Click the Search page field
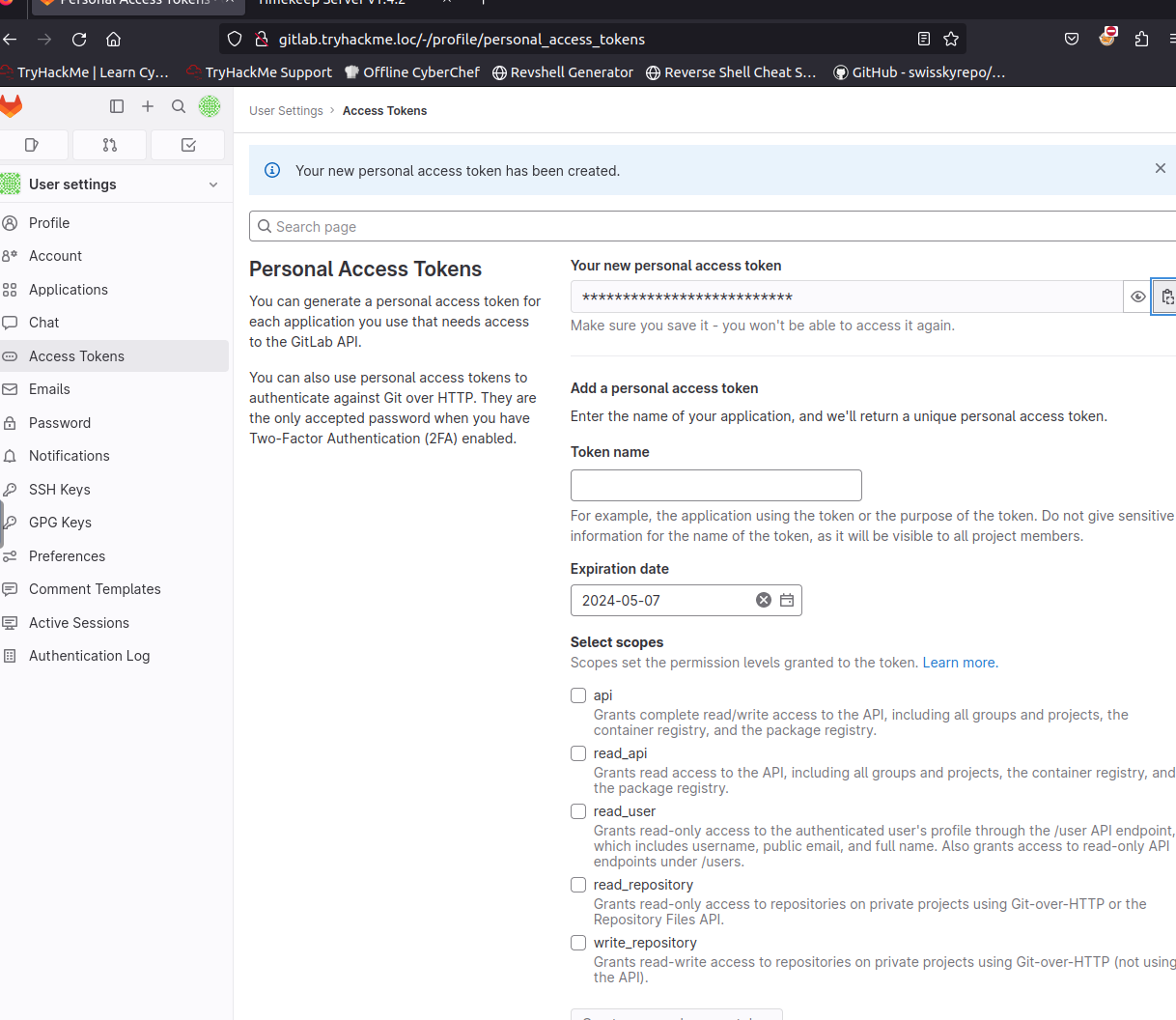The height and width of the screenshot is (1020, 1176). click(713, 226)
